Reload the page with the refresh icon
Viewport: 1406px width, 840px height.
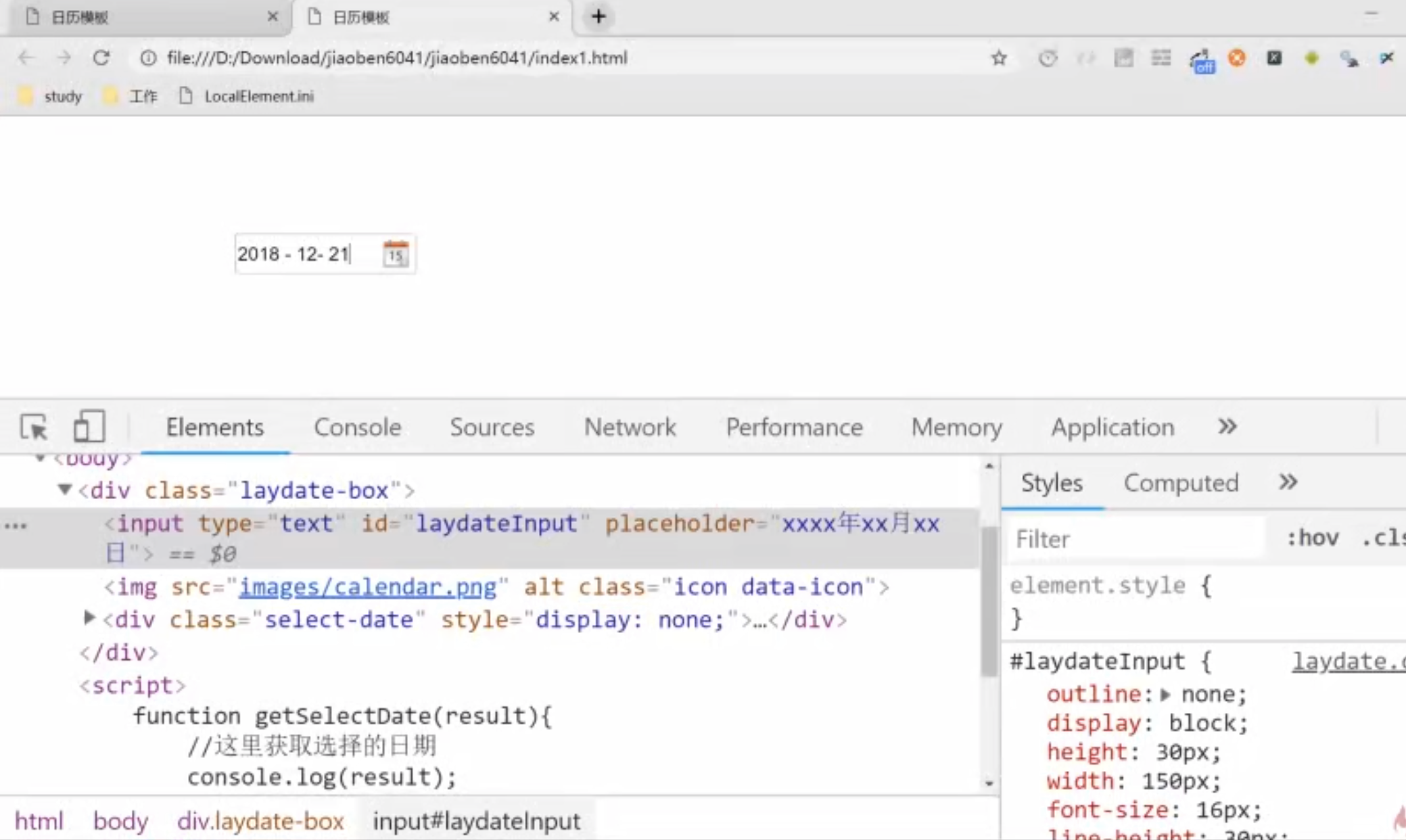click(101, 58)
